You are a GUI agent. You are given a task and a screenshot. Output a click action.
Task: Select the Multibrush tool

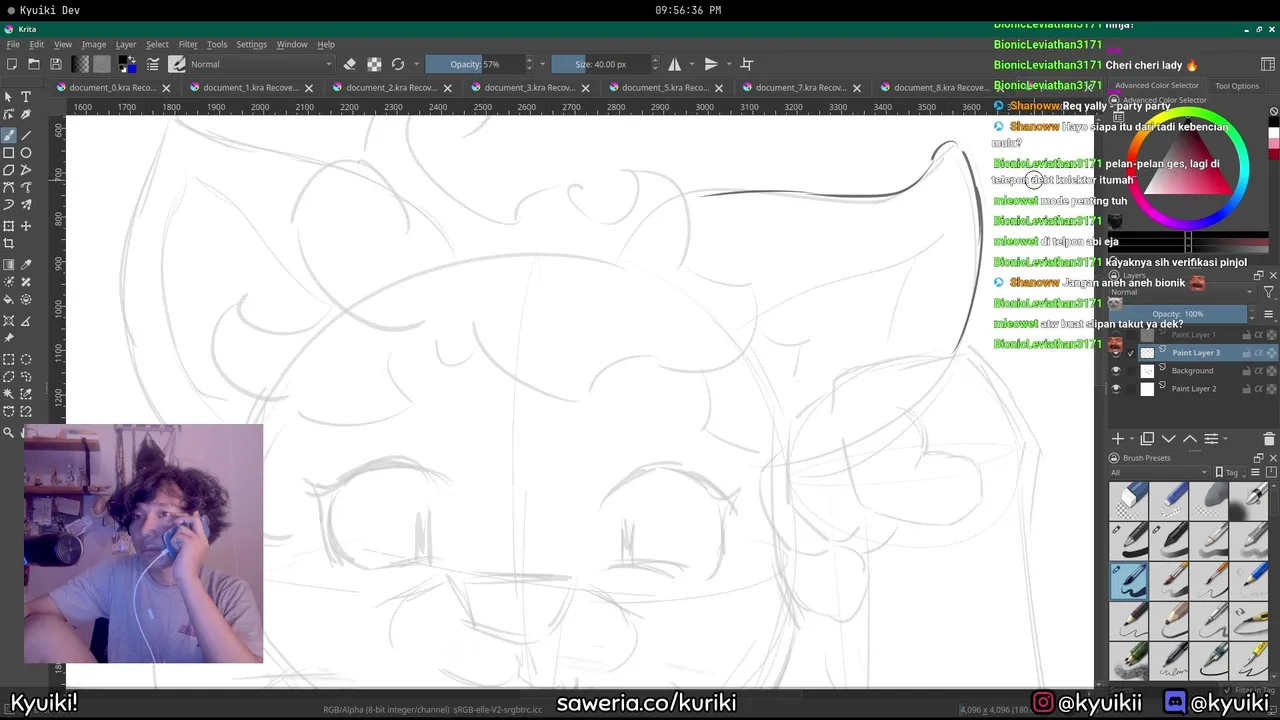coord(26,205)
